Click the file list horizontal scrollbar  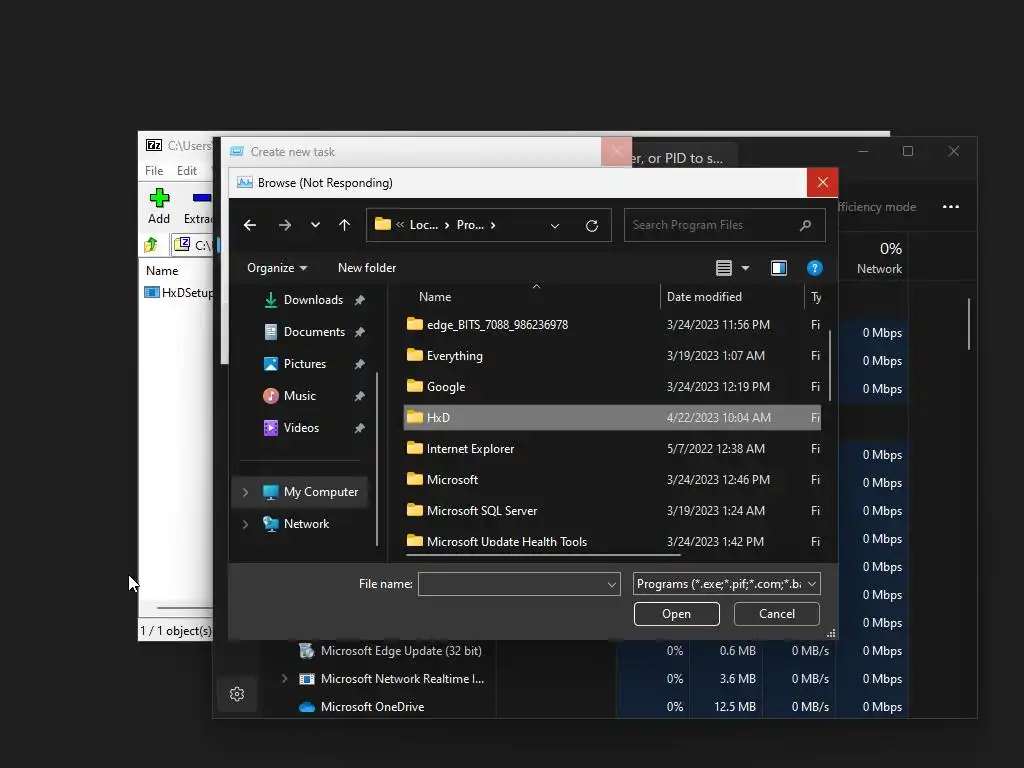[x=543, y=555]
